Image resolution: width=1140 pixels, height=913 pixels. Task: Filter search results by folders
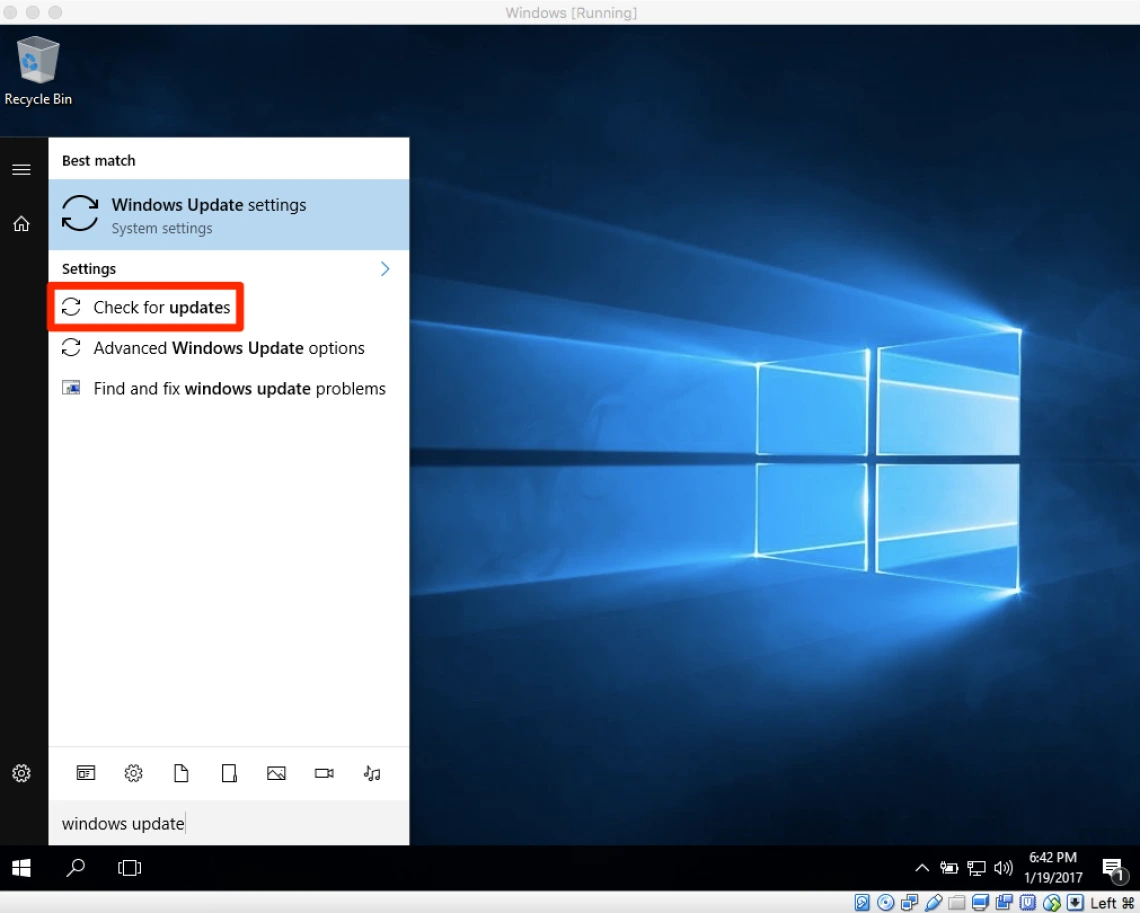[x=229, y=773]
